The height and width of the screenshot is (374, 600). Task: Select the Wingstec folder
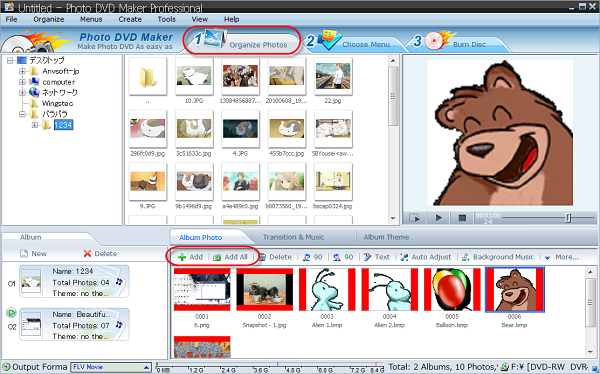click(x=57, y=103)
